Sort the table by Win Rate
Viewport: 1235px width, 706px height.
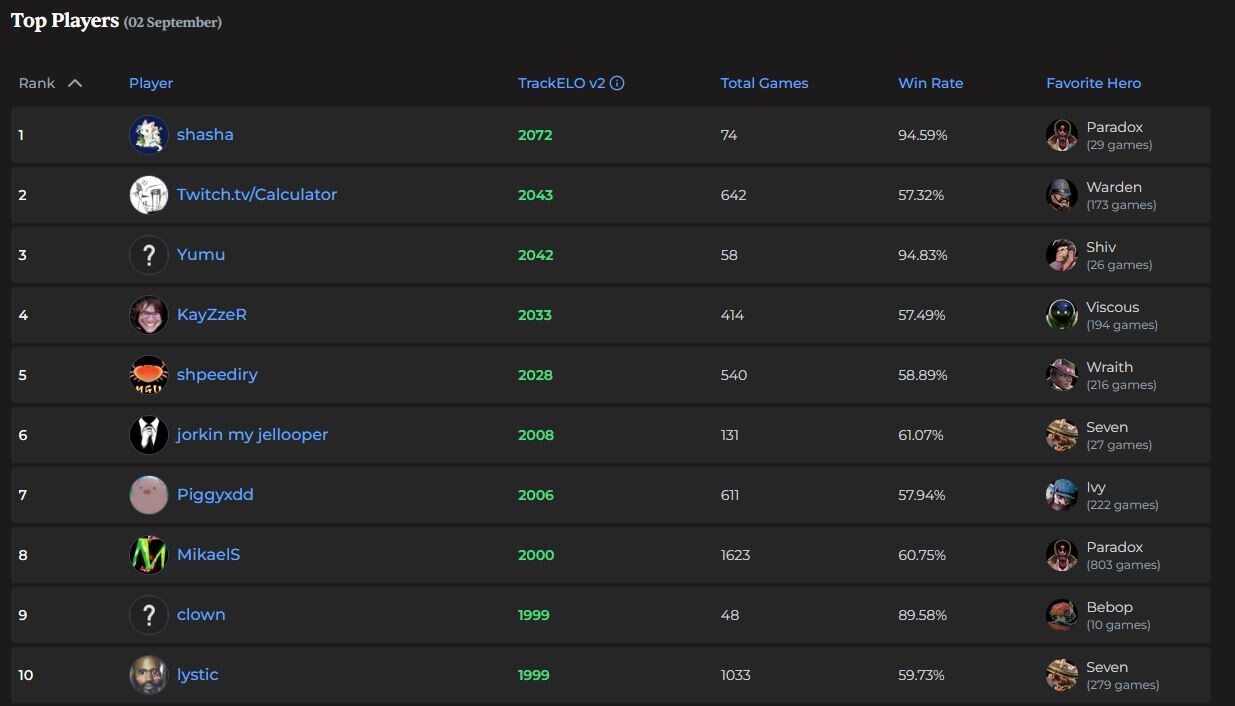coord(930,83)
